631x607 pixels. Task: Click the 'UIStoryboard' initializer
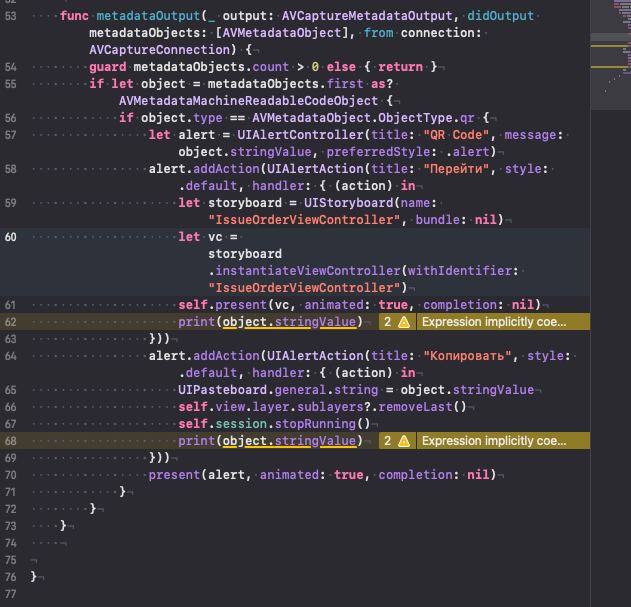click(348, 203)
